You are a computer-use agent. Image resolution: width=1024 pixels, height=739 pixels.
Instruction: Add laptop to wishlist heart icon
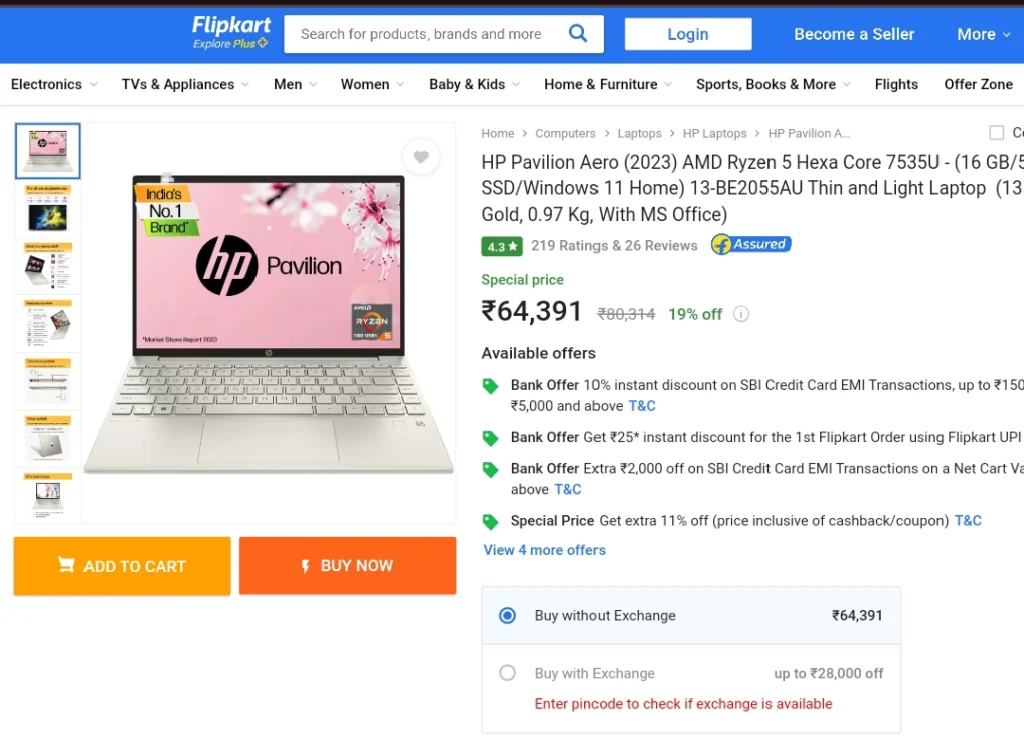[x=421, y=157]
